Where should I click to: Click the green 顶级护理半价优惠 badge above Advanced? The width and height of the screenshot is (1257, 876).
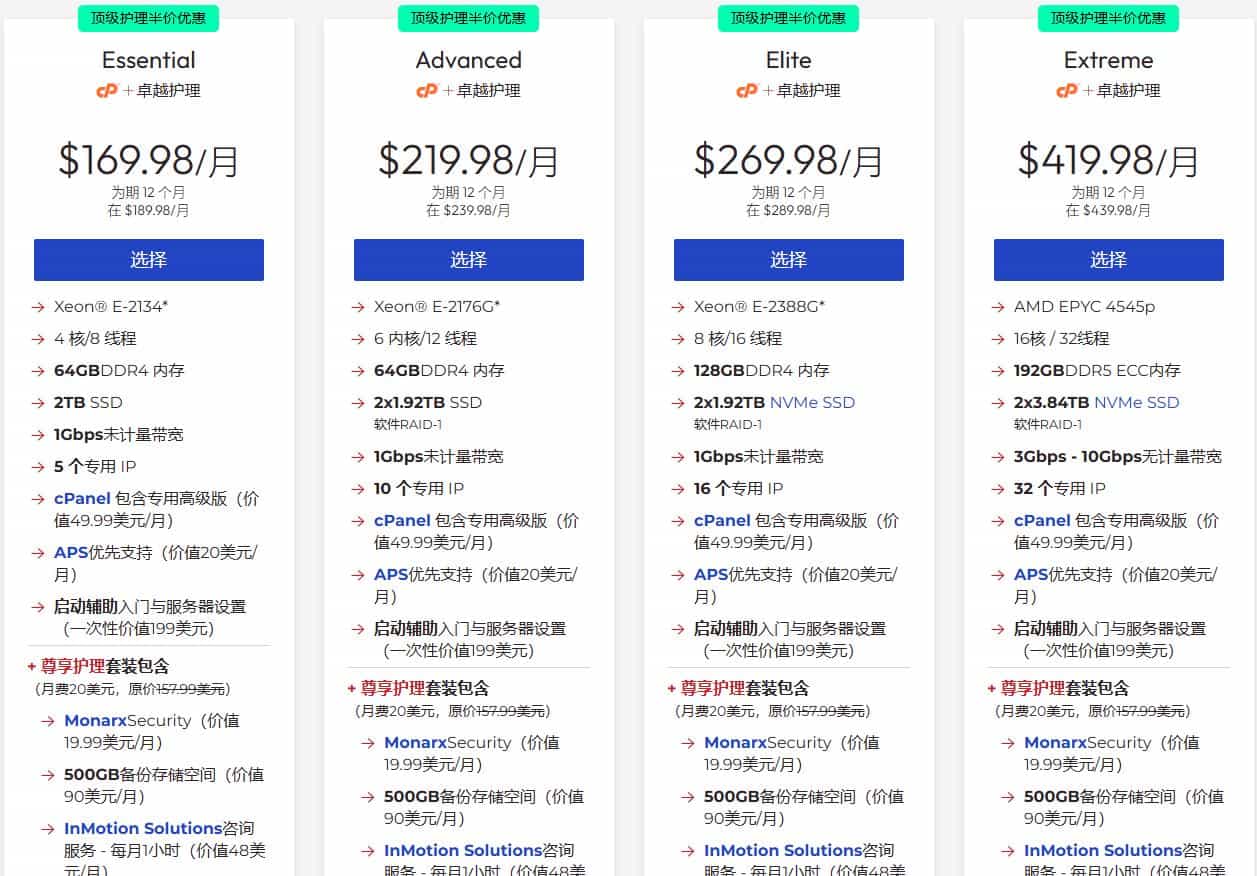468,18
